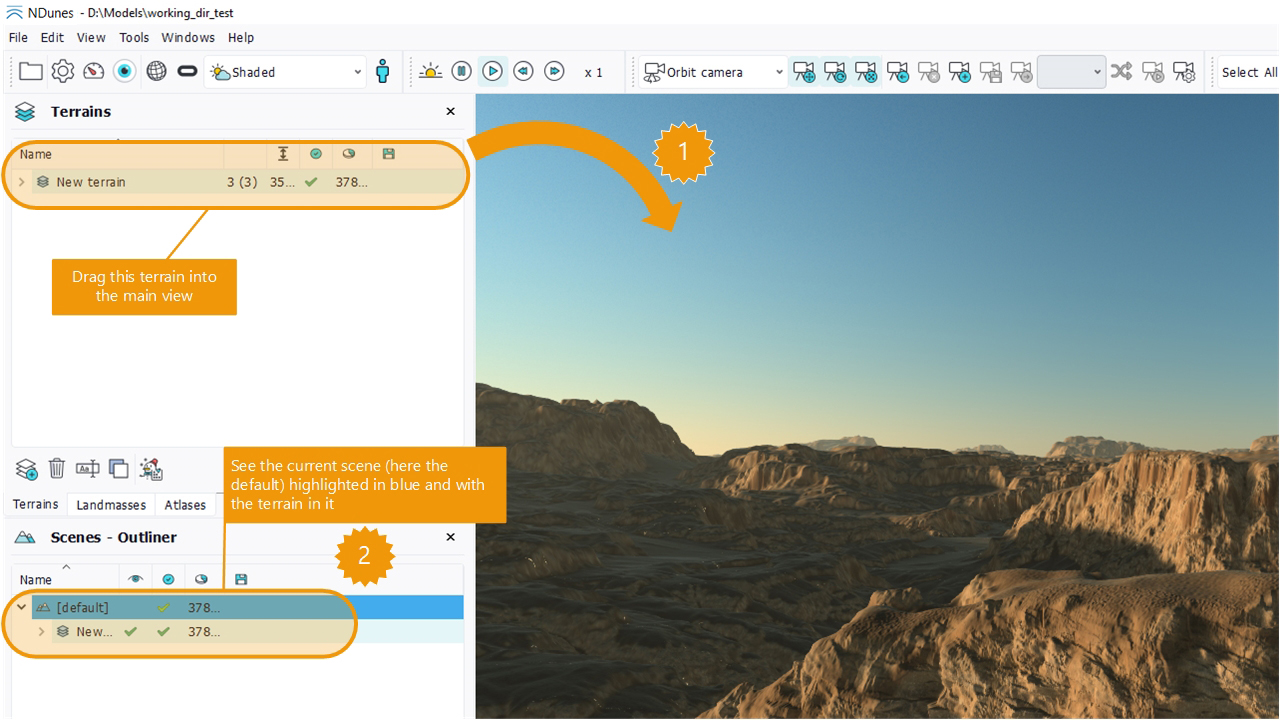Click the blue person avatar icon
This screenshot has width=1280, height=720.
tap(382, 72)
